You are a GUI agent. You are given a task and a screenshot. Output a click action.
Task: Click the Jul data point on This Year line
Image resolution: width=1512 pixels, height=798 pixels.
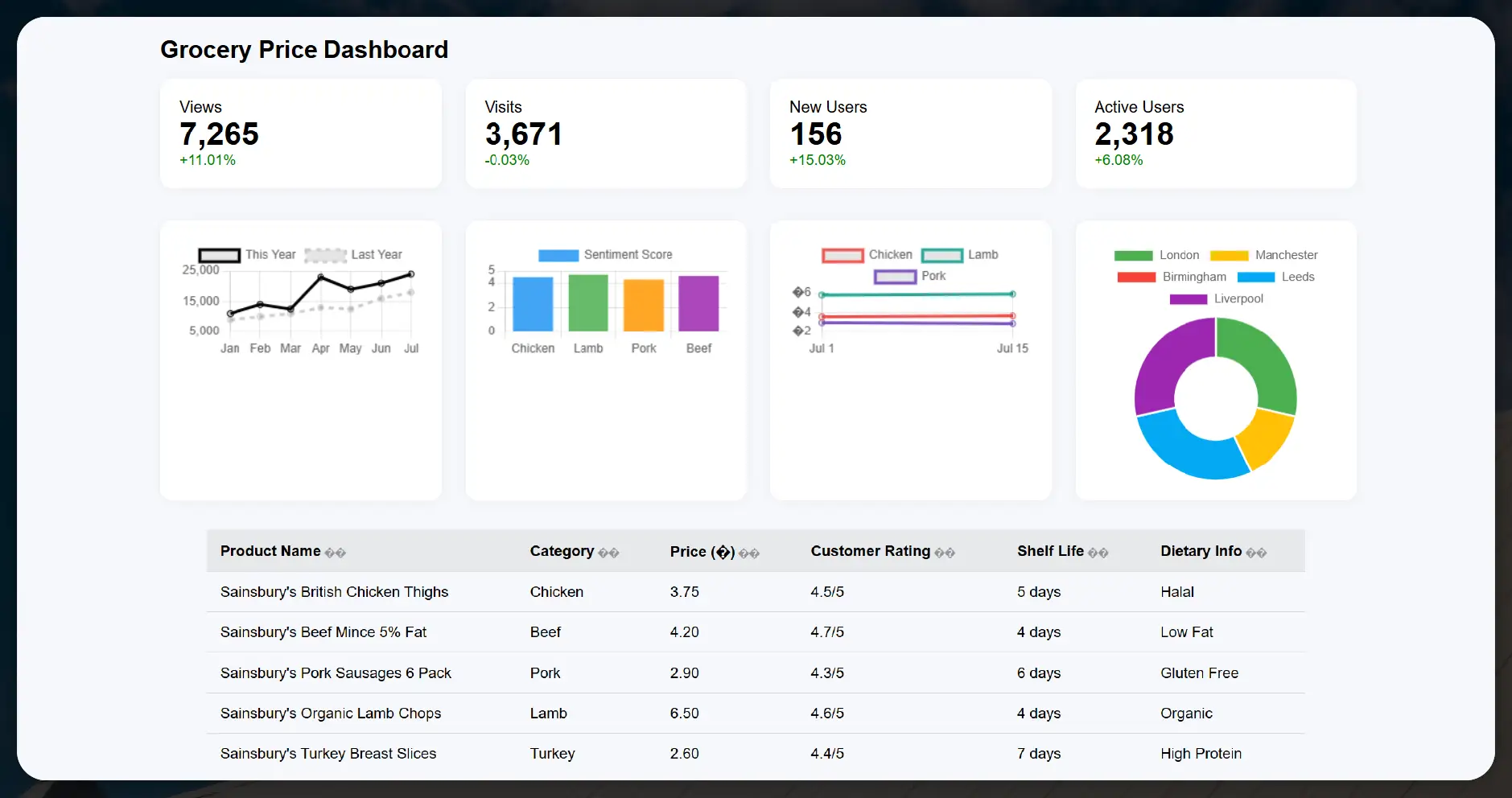click(x=412, y=274)
